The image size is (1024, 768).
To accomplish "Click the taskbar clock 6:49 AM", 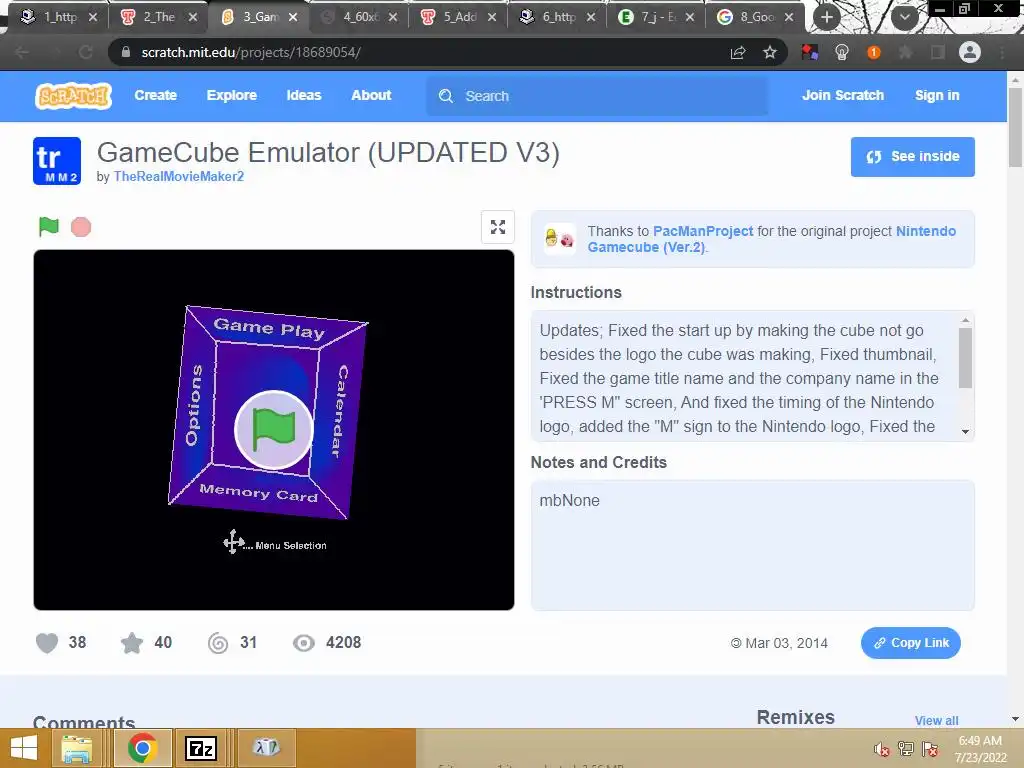I will pyautogui.click(x=980, y=749).
